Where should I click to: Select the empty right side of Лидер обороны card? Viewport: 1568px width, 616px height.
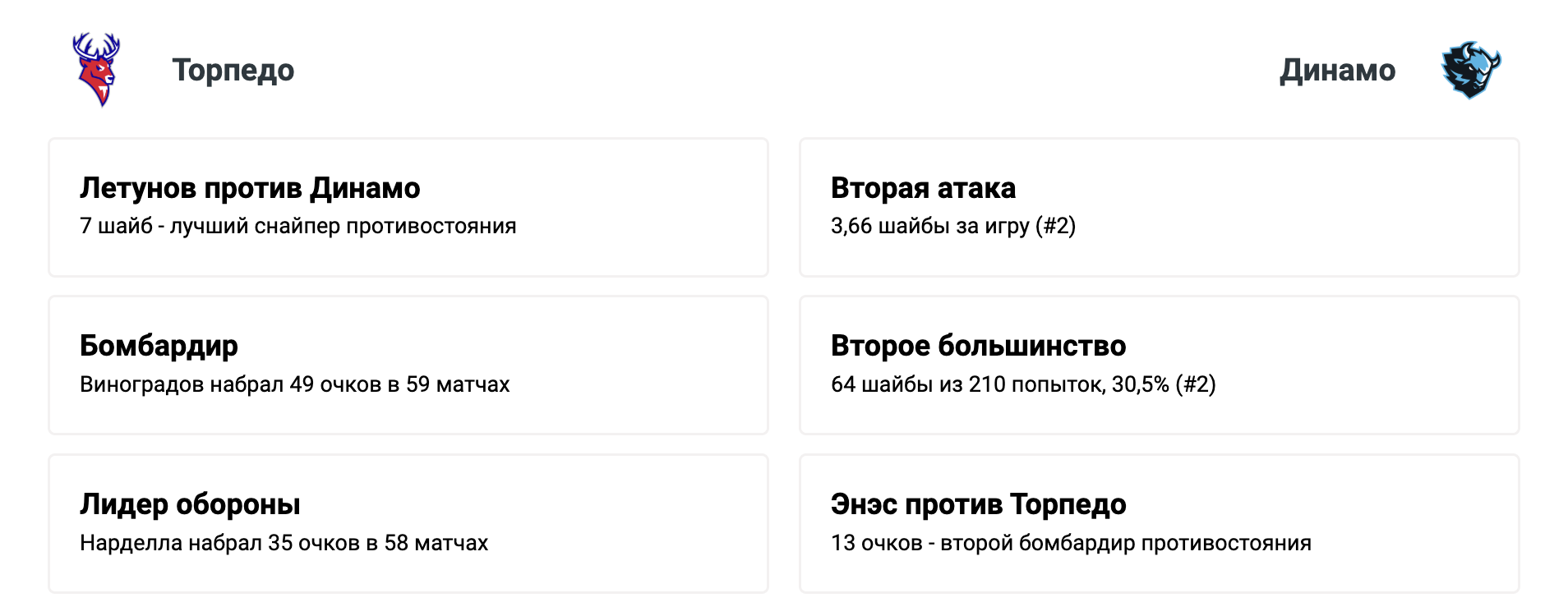[649, 523]
